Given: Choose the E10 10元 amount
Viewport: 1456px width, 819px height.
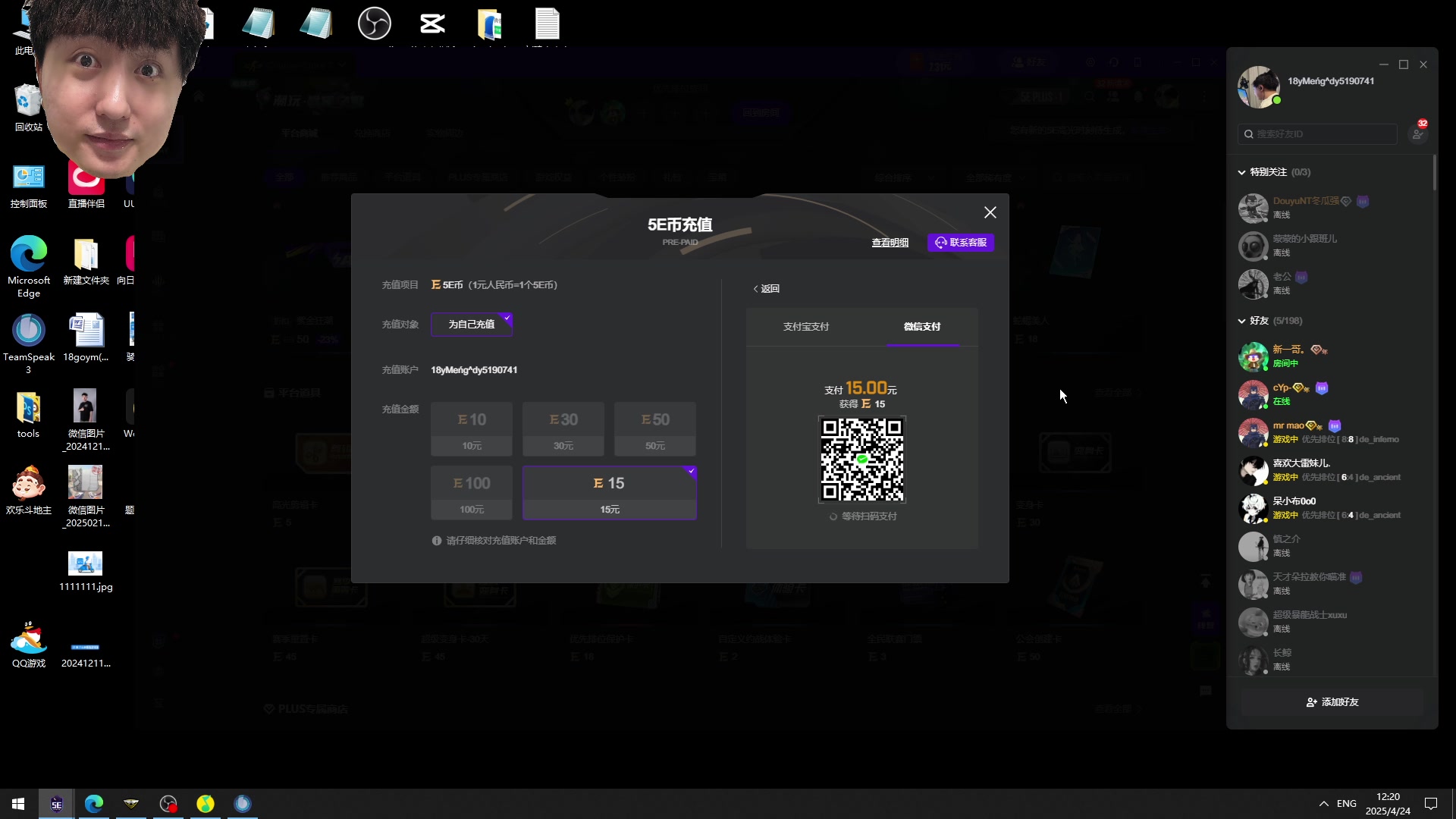Looking at the screenshot, I should pyautogui.click(x=472, y=429).
